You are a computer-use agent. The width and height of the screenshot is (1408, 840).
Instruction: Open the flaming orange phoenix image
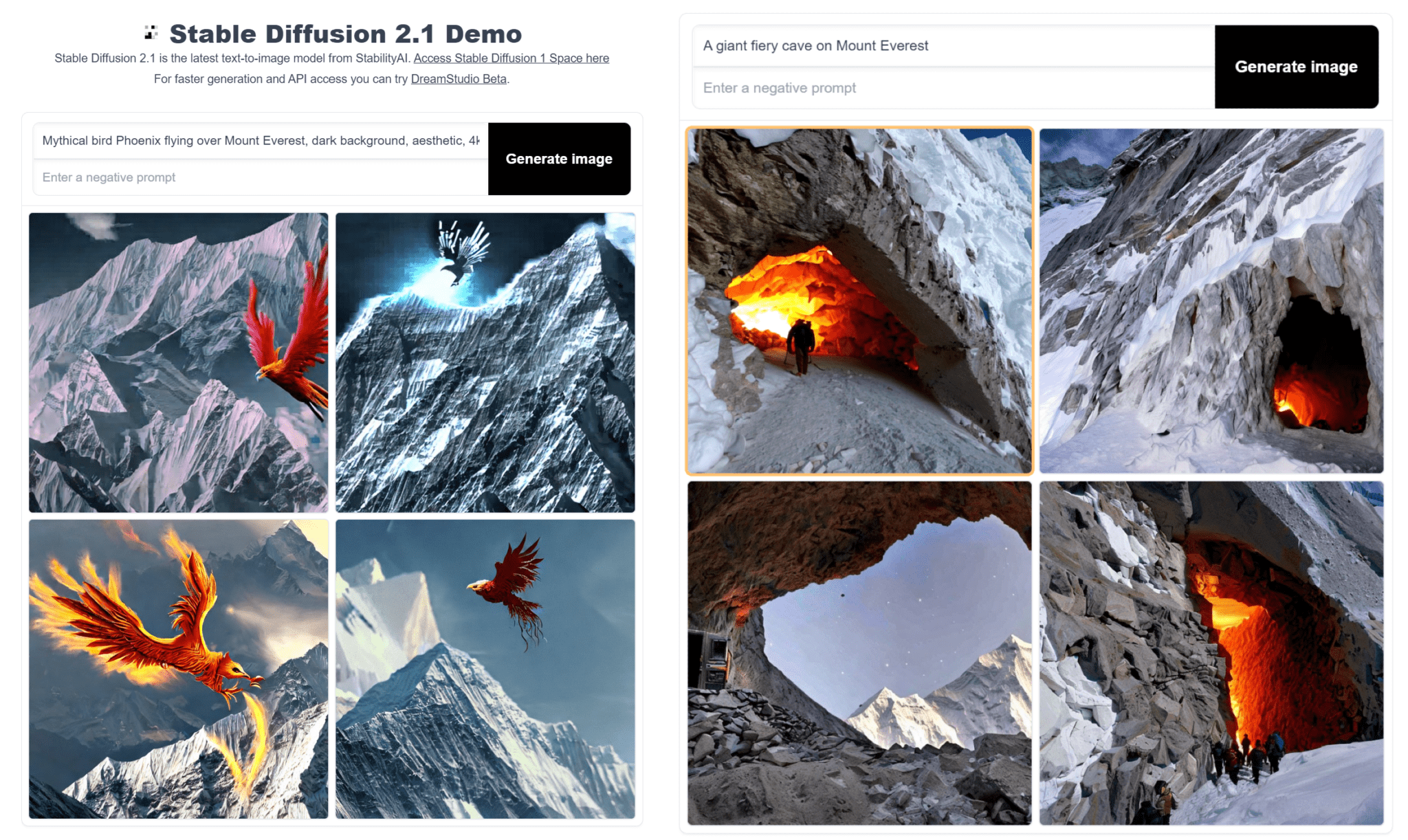pyautogui.click(x=179, y=669)
